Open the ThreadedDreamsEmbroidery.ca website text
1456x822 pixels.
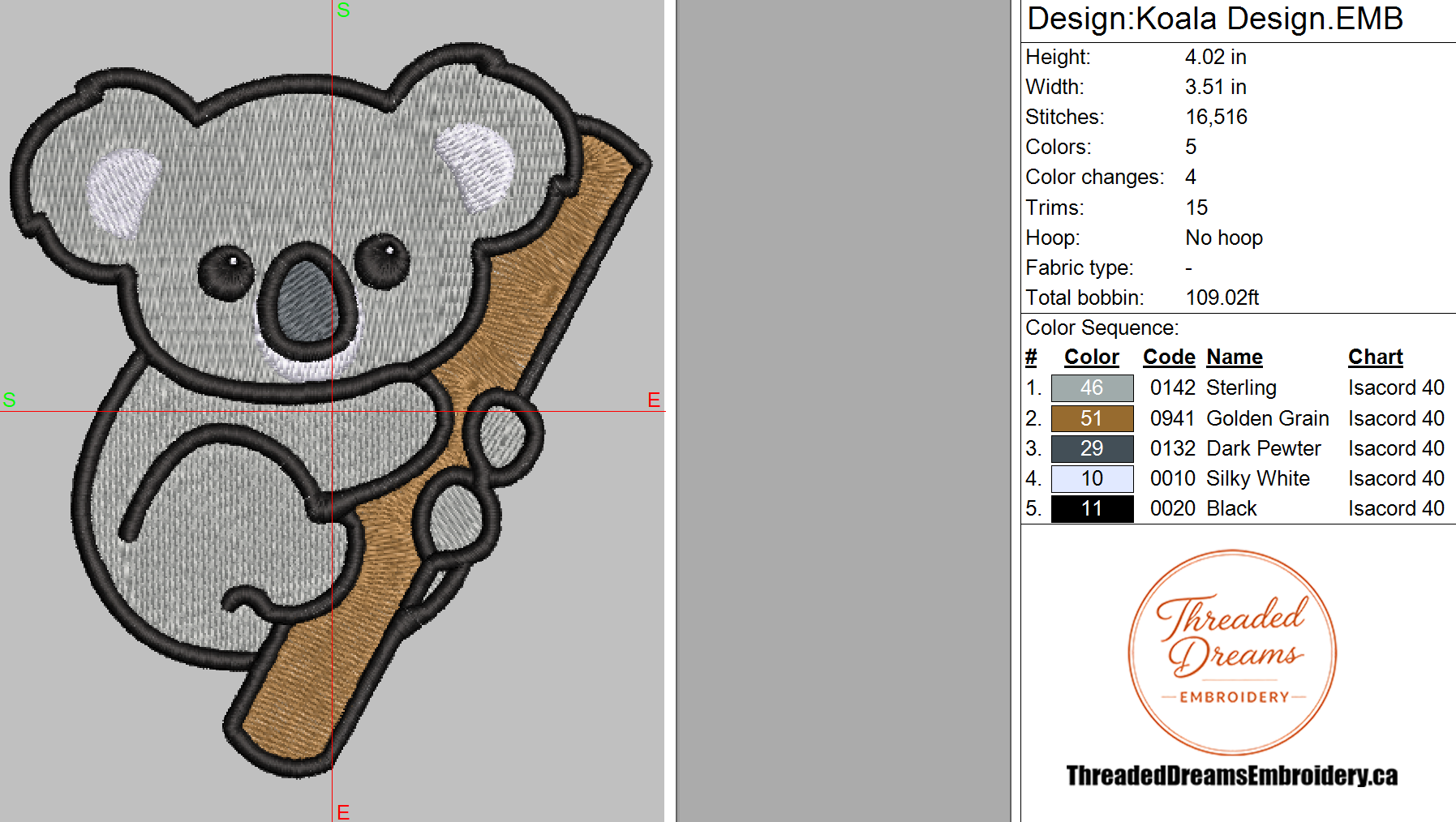[1232, 776]
